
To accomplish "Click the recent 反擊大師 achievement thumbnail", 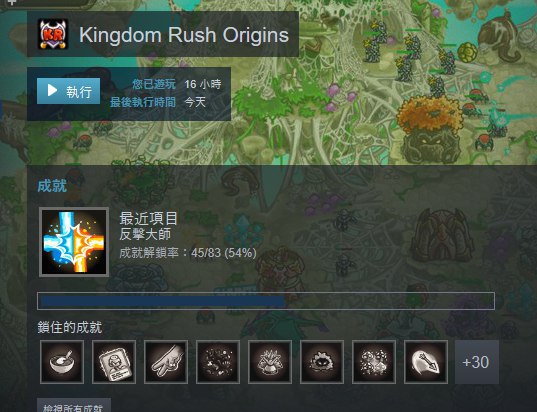I will tap(74, 242).
